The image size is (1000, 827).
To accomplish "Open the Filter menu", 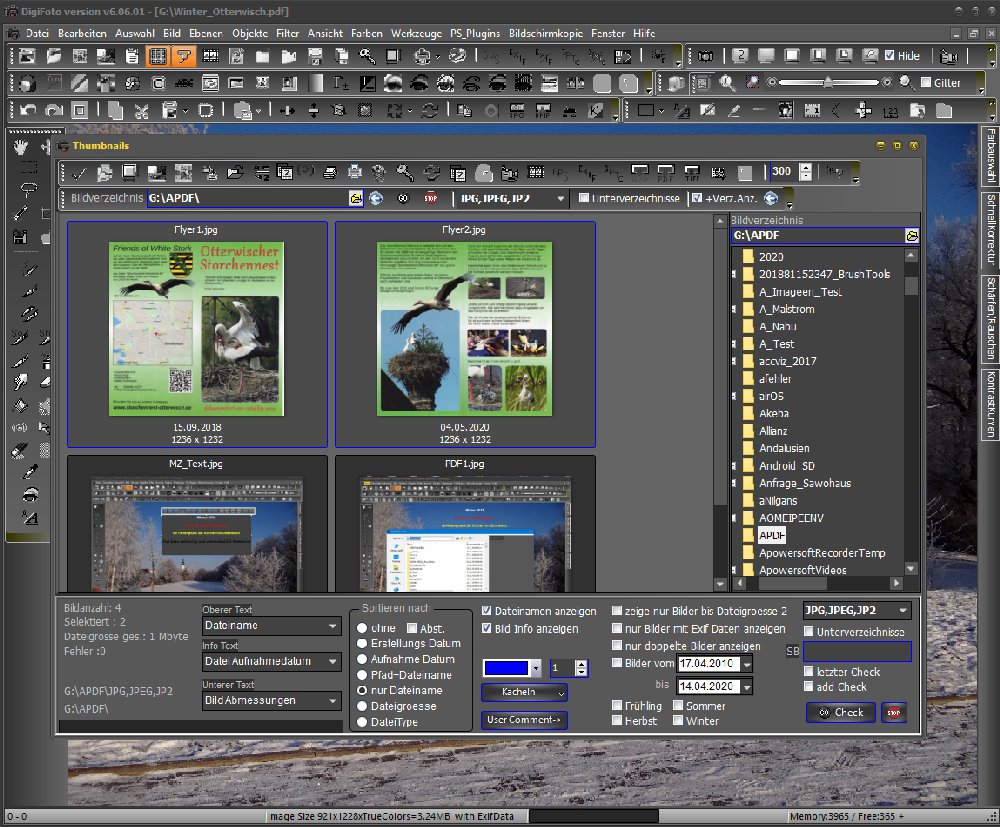I will (287, 33).
